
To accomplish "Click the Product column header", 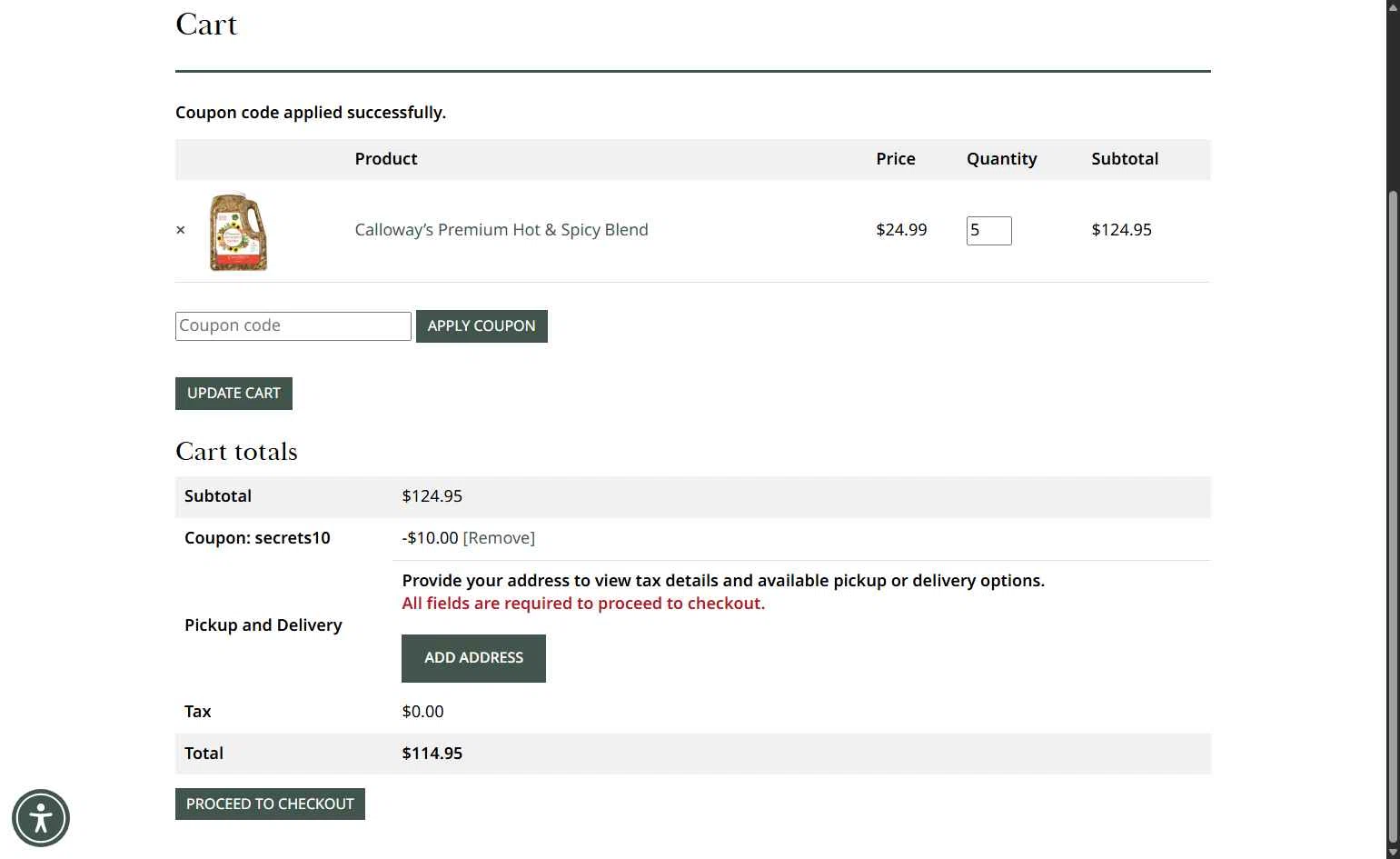I will click(x=386, y=159).
